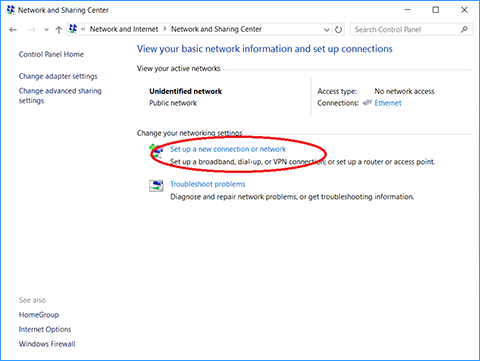Expand the address bar history dropdown
480x361 pixels.
[327, 30]
